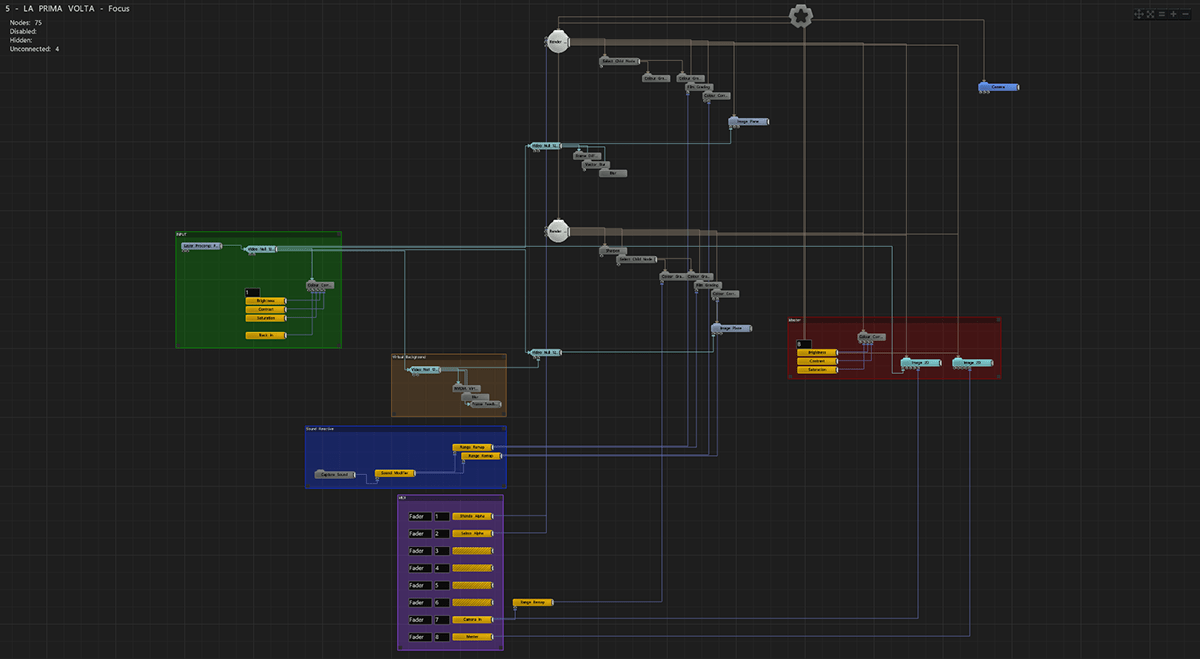Select the Sfondo Alpha node beside Fader 1

(473, 517)
